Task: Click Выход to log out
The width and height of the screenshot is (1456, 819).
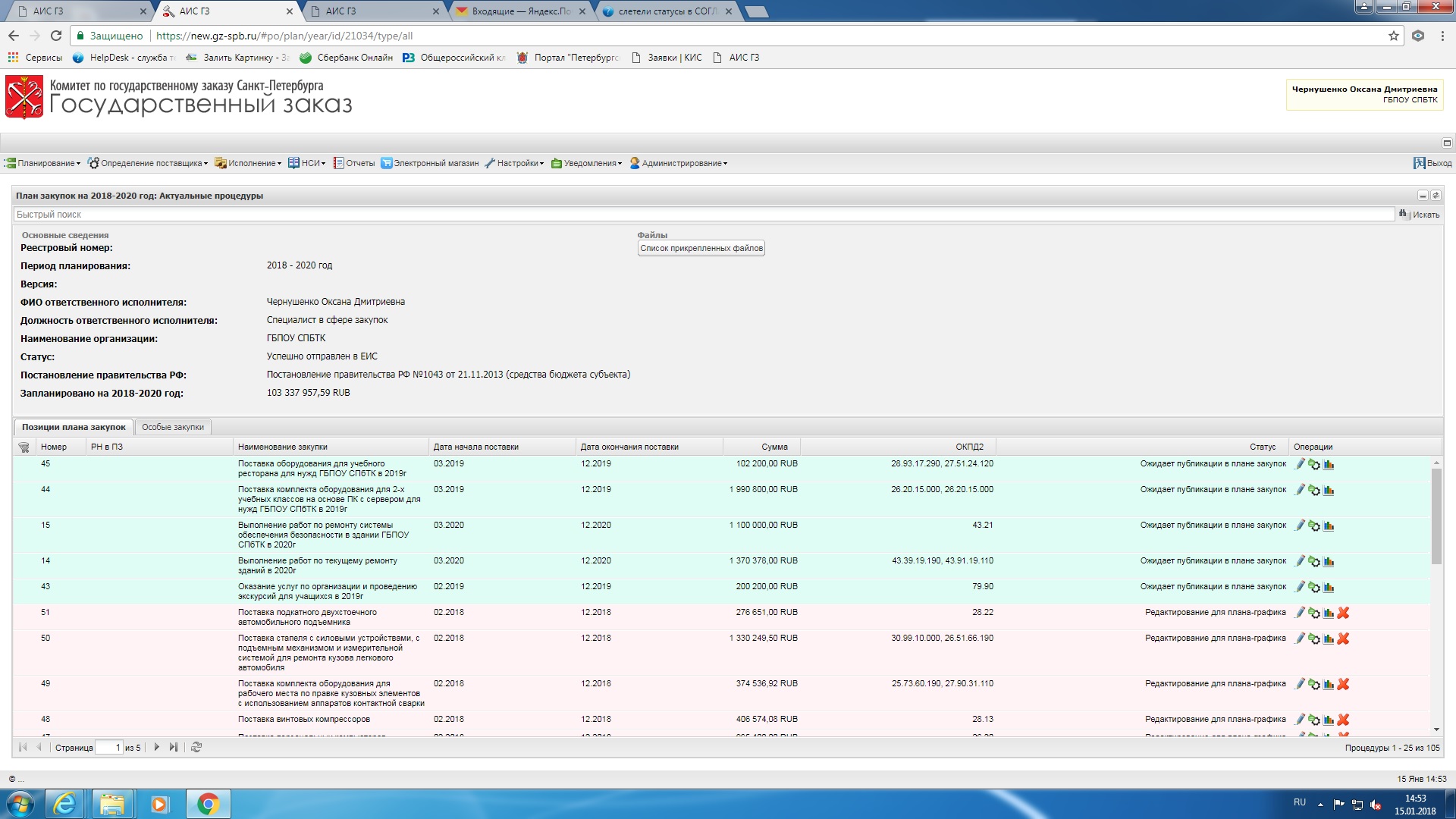Action: tap(1432, 163)
